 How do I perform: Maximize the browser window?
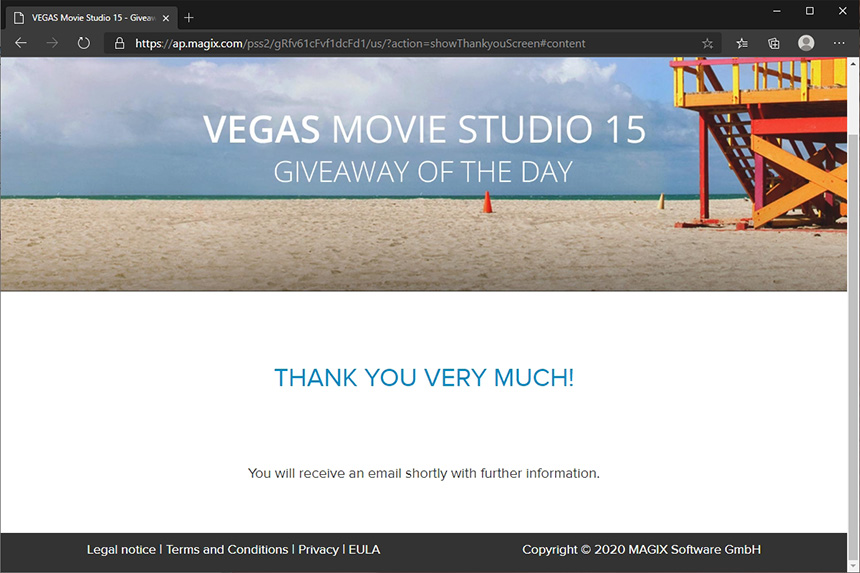810,11
